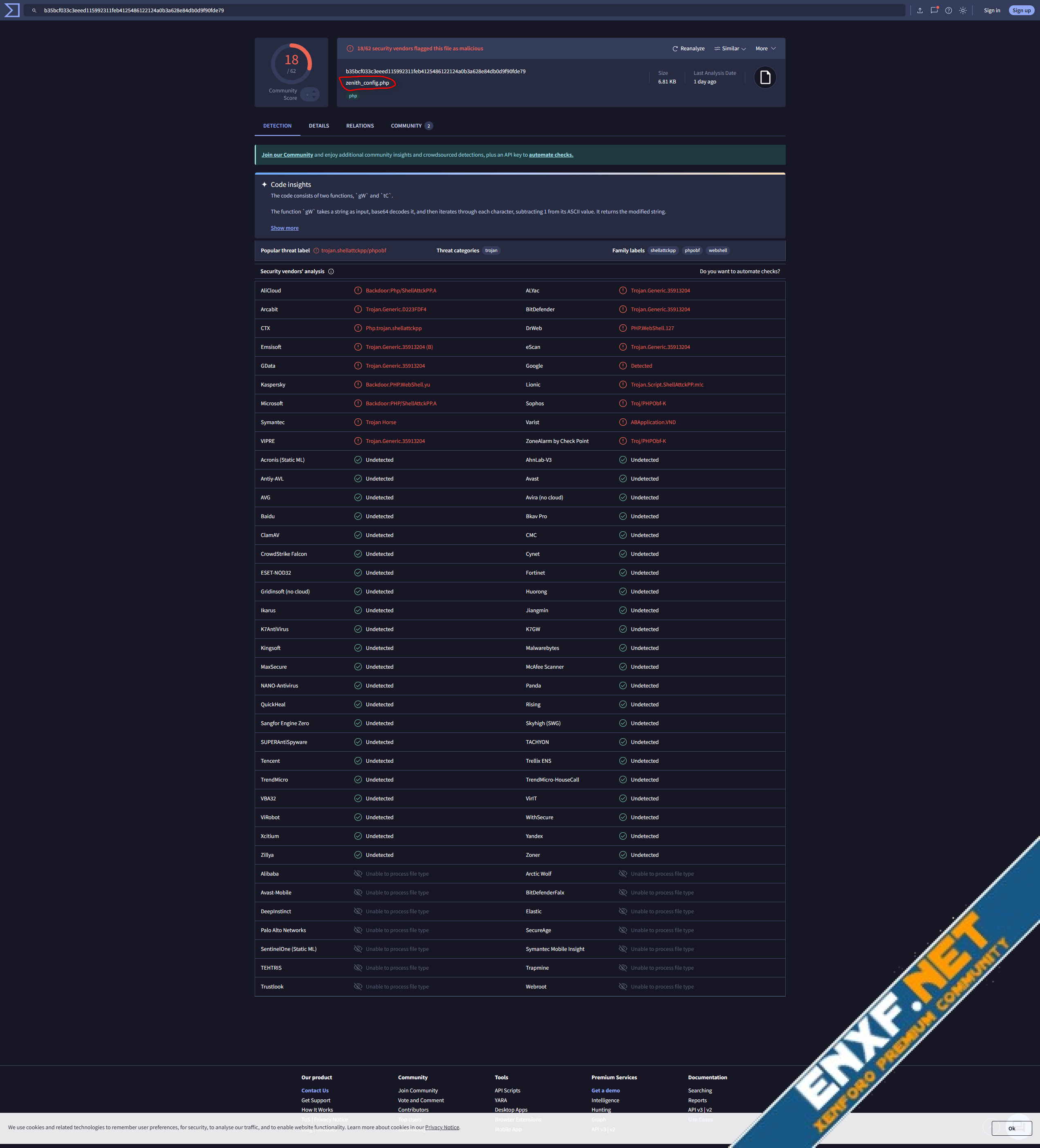Viewport: 1040px width, 1148px height.
Task: Click the CrowdStrike Falcon vendor name
Action: click(283, 554)
